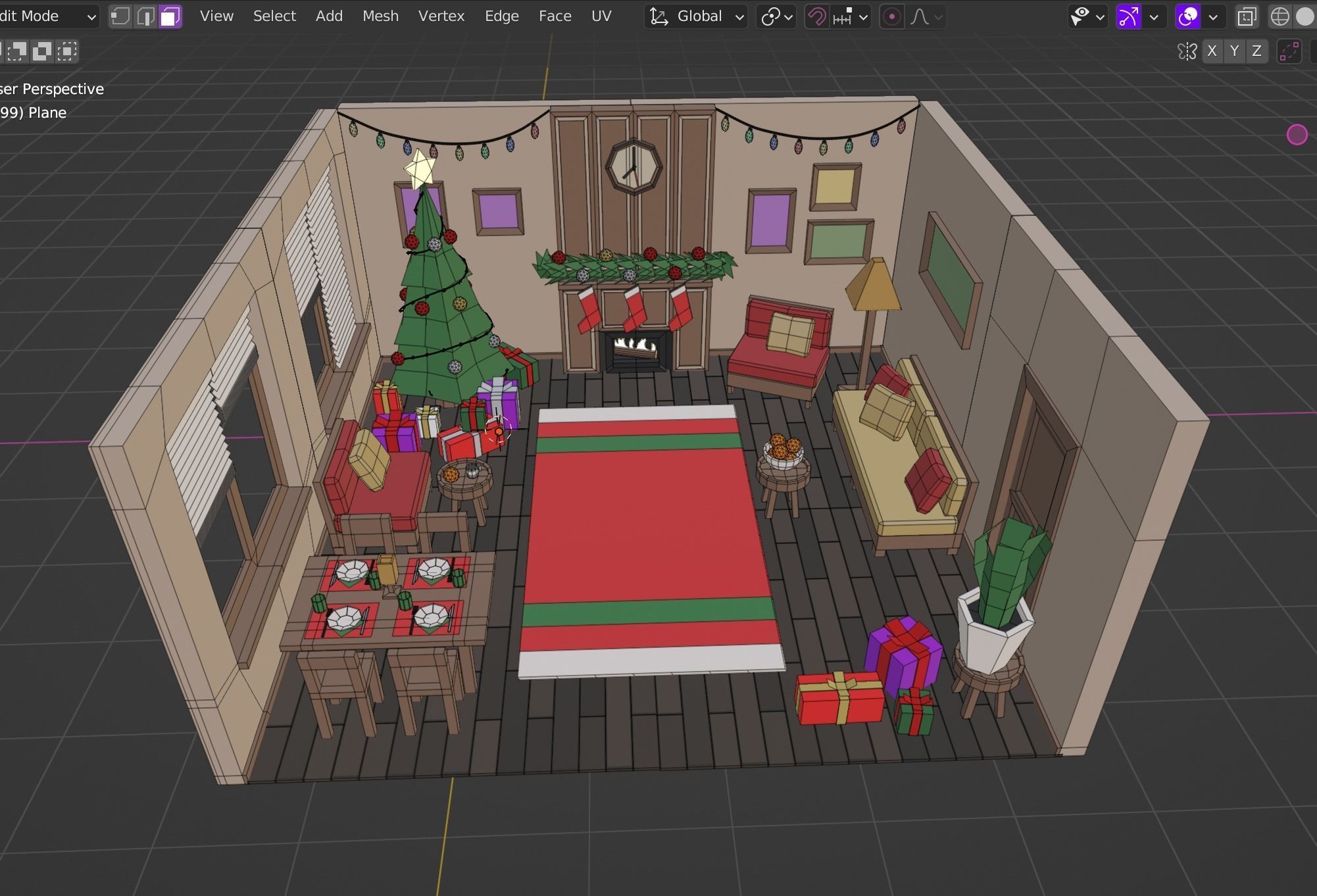Screen dimensions: 1317x896
Task: Open the Vertex menu
Action: (441, 16)
